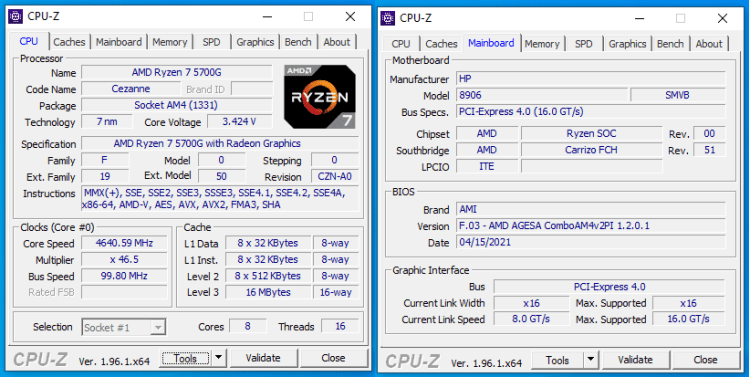Maximize the right CPU-Z window
Screen dimensions: 750x377
click(680, 18)
